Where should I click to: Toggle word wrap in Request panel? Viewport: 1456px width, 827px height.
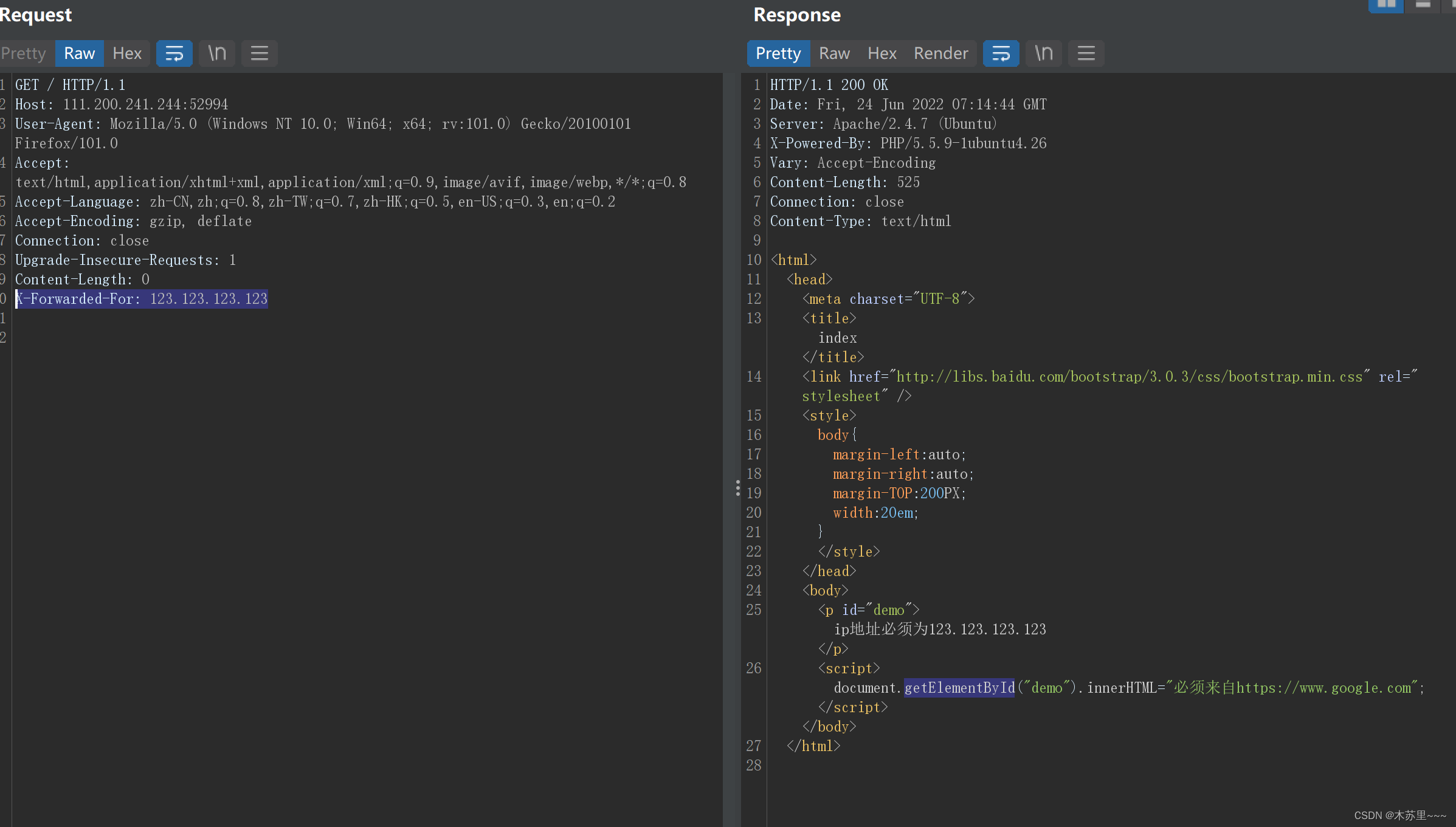pos(174,53)
